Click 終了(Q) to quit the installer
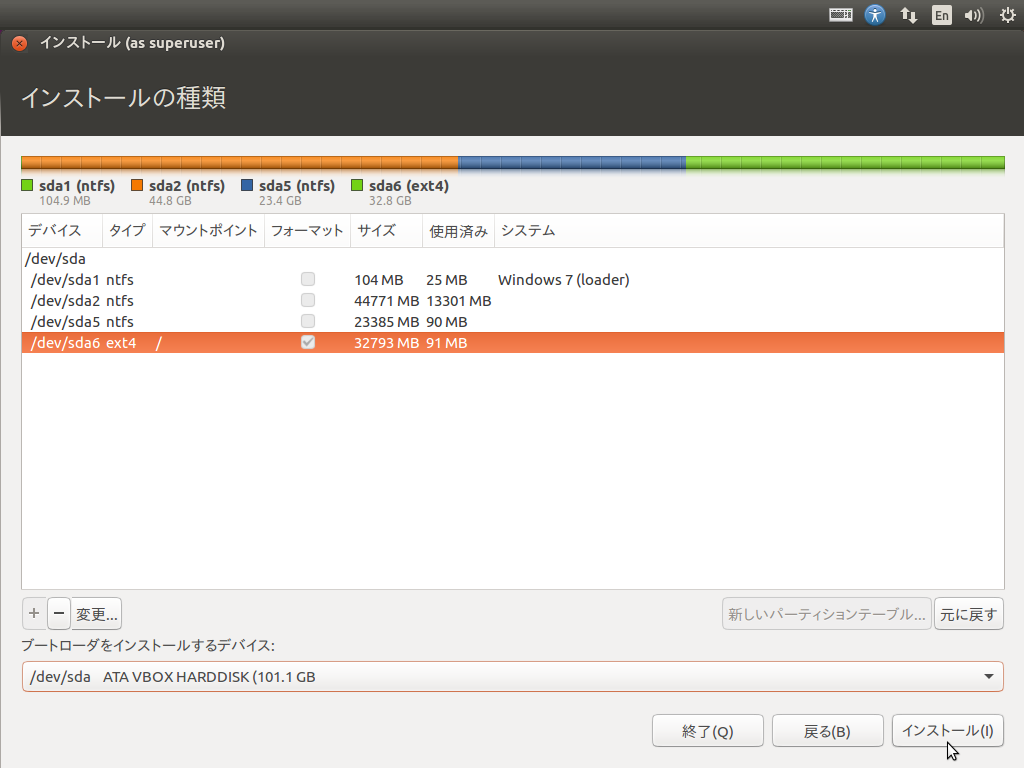1024x768 pixels. pyautogui.click(x=707, y=730)
